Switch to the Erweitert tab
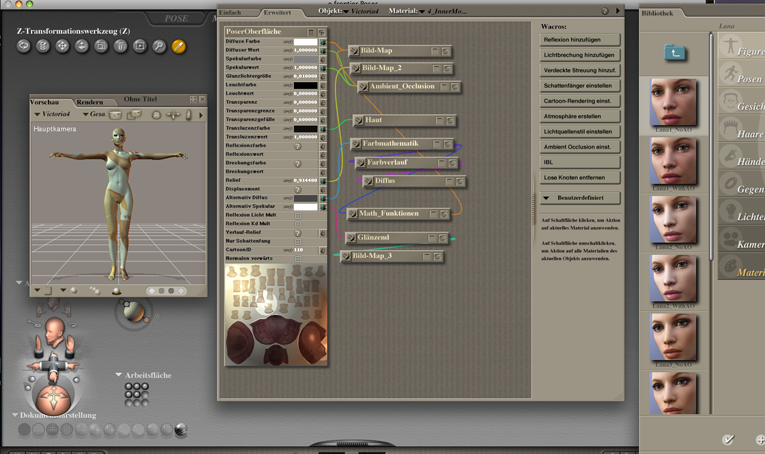 click(x=277, y=12)
